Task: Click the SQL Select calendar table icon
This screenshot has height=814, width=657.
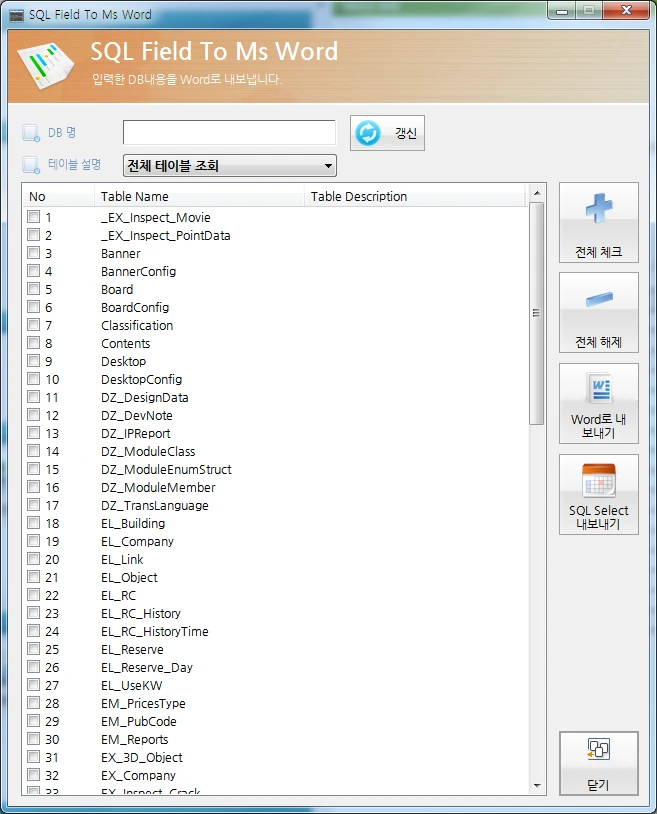Action: point(599,480)
